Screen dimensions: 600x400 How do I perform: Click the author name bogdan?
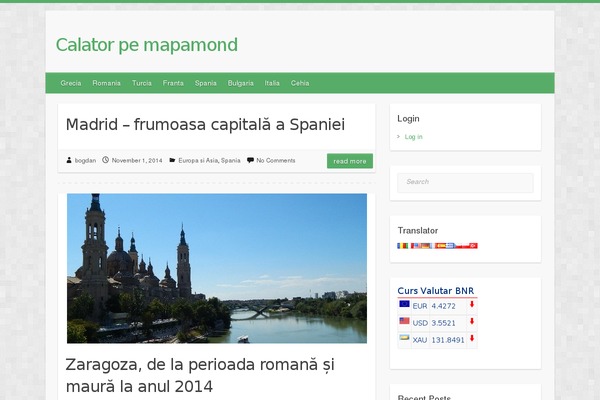[x=85, y=160]
